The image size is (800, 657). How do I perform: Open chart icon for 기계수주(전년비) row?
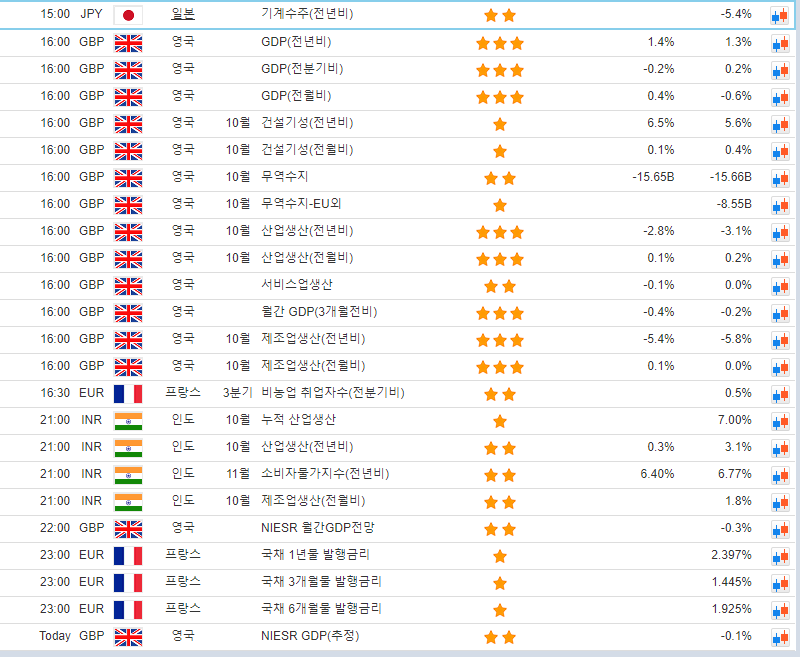tap(779, 16)
